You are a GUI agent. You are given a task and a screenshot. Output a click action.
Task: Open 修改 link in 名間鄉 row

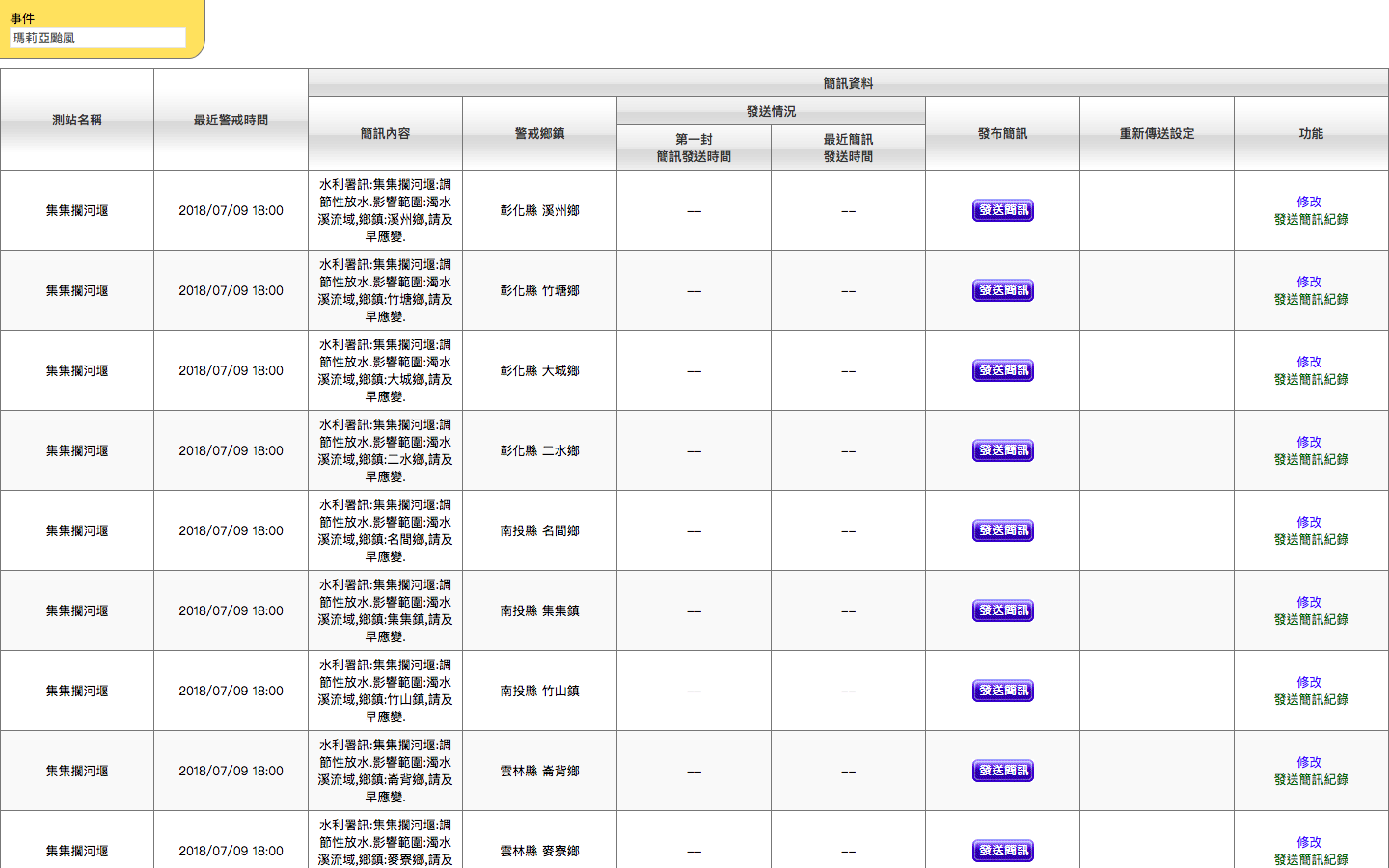point(1309,522)
